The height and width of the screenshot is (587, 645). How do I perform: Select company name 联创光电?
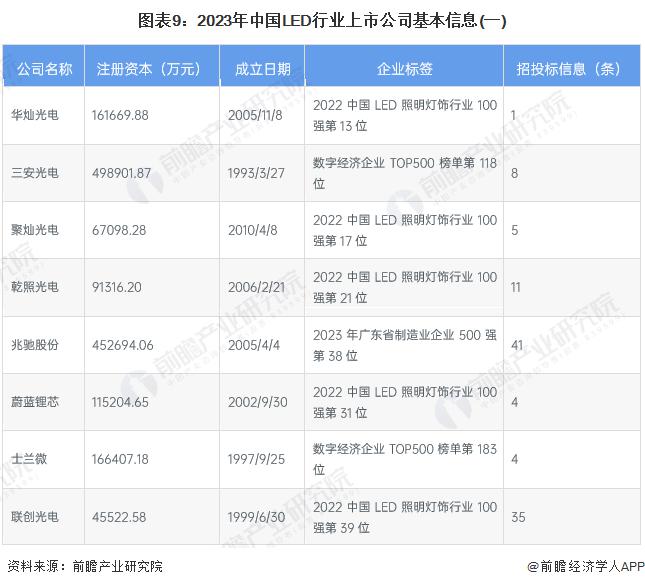(35, 517)
